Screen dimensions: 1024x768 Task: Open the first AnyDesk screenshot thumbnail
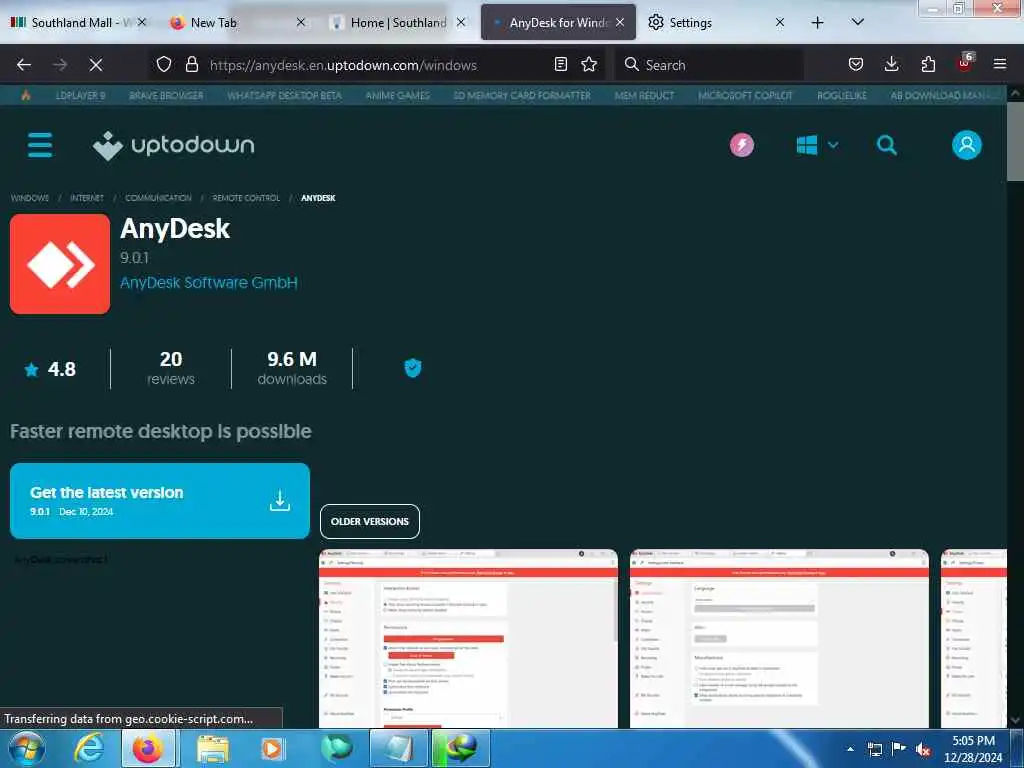click(x=468, y=639)
